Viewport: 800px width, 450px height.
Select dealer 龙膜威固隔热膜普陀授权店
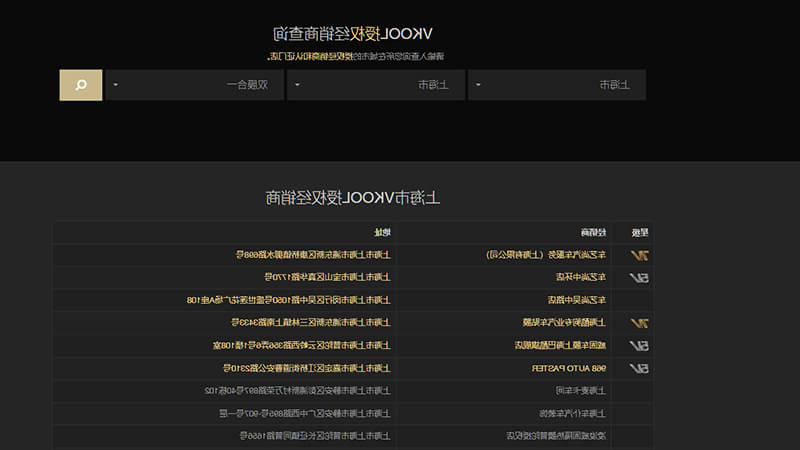point(556,435)
